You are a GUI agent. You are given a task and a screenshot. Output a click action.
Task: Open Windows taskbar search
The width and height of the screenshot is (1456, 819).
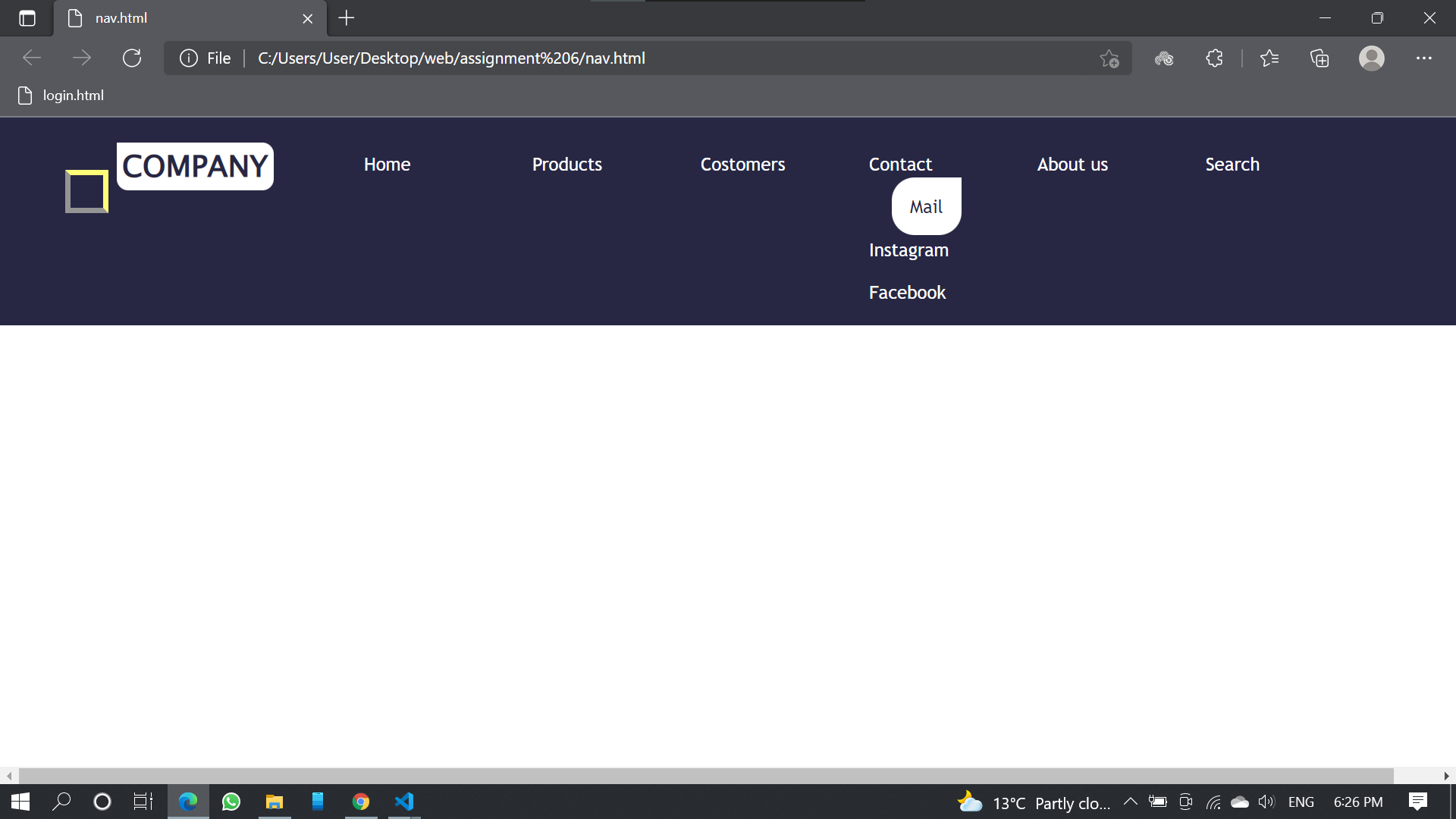[61, 802]
